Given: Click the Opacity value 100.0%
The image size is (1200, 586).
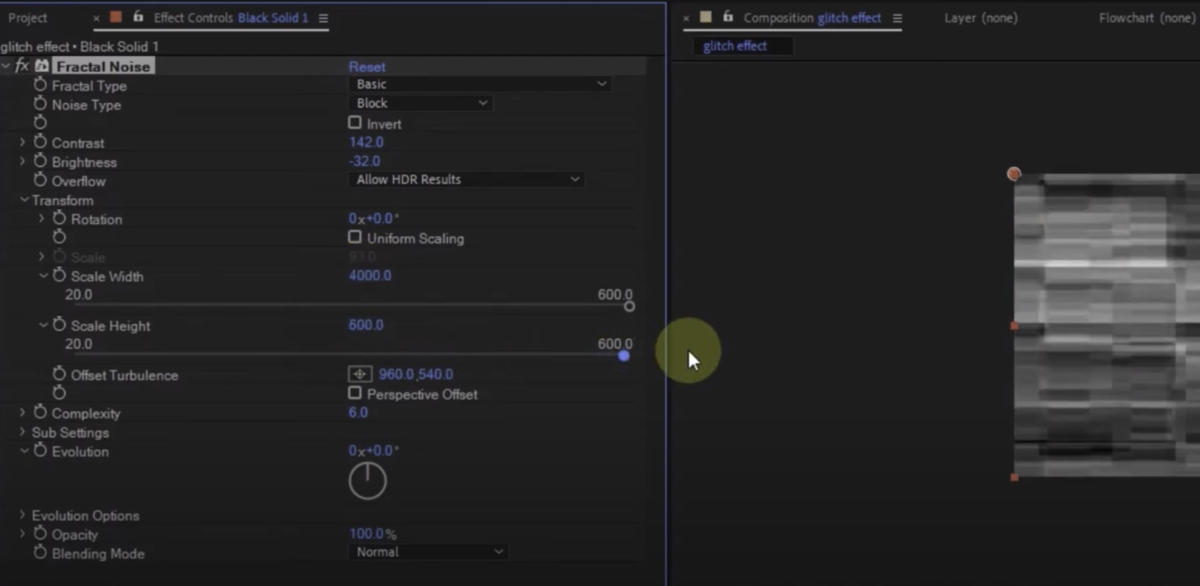Looking at the screenshot, I should click(x=372, y=534).
